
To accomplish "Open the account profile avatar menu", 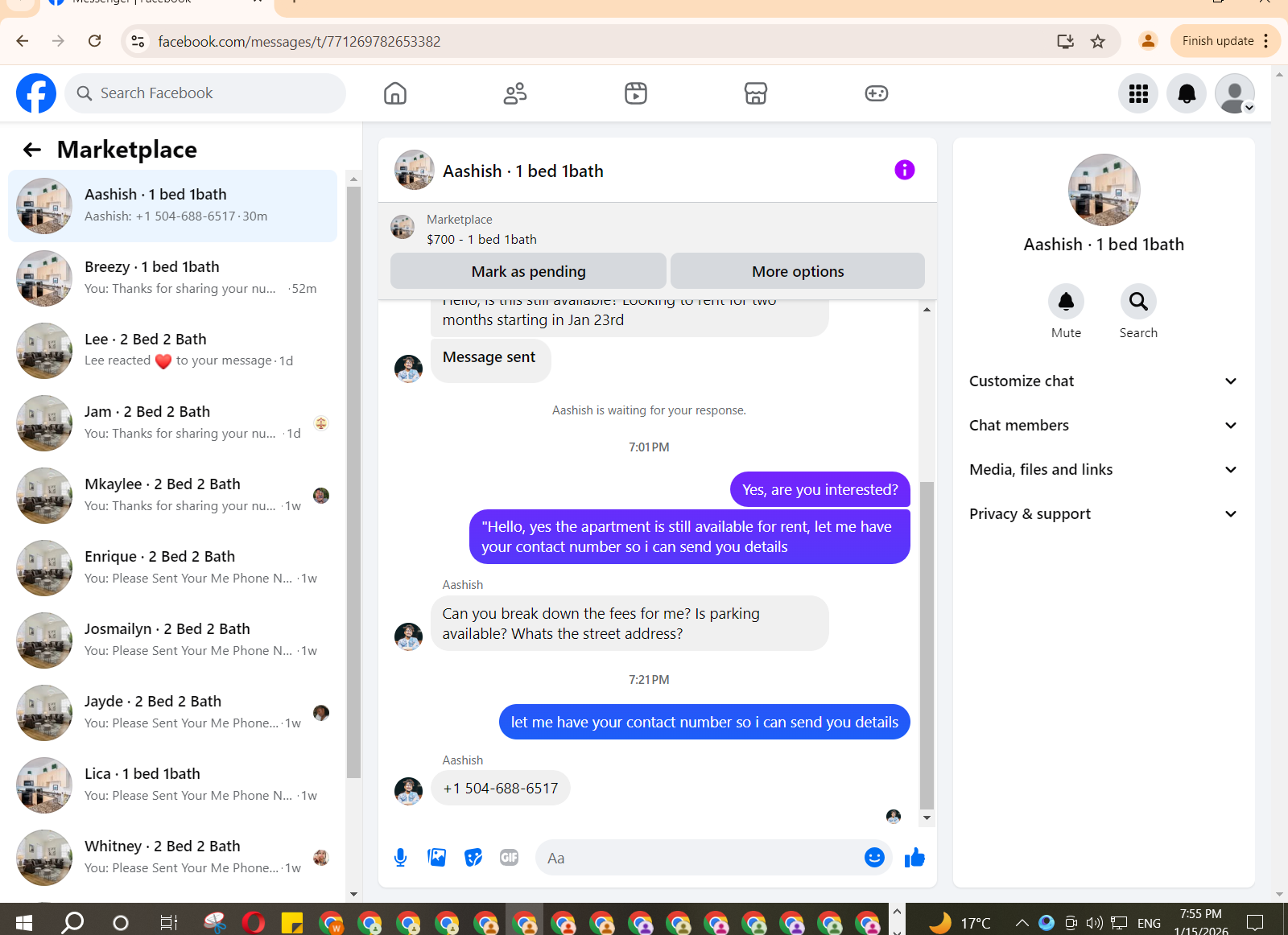I will click(x=1235, y=93).
